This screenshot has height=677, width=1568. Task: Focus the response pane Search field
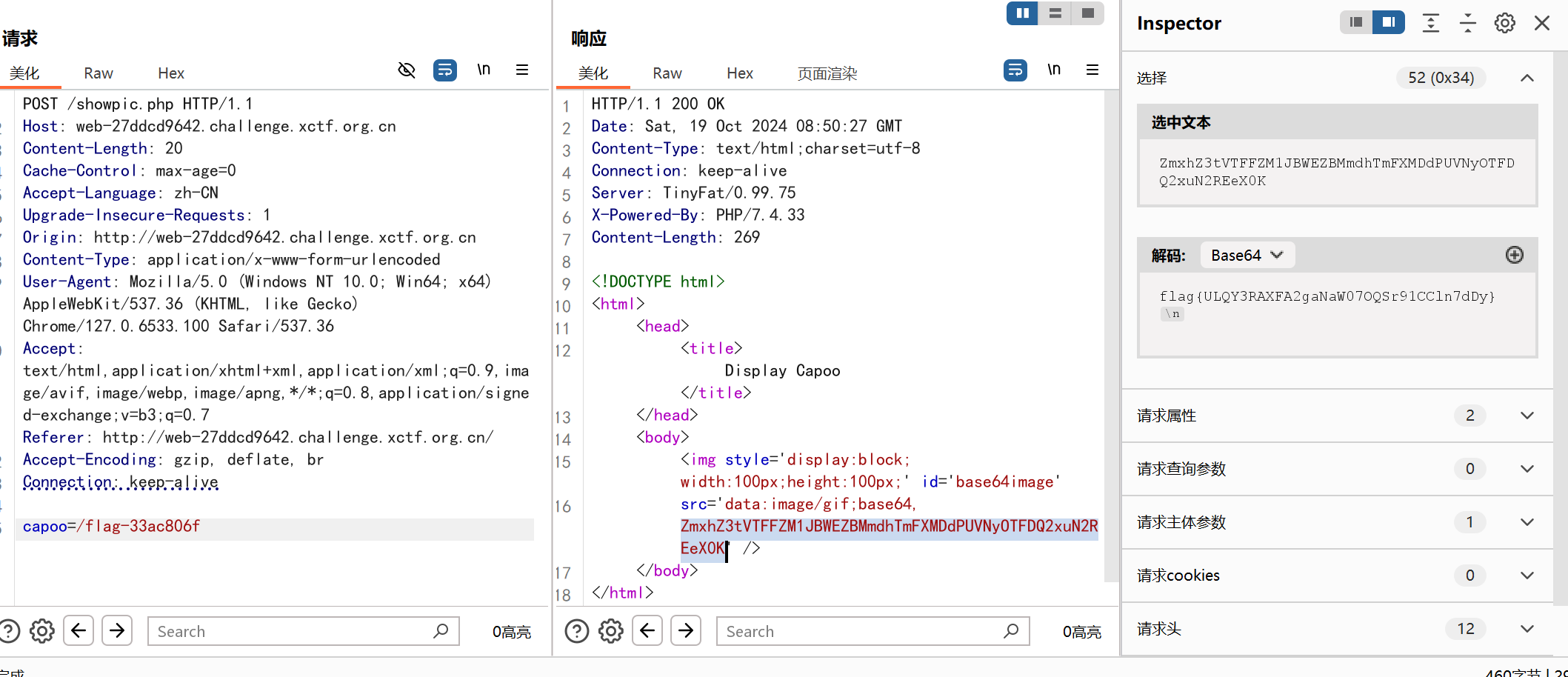tap(873, 631)
